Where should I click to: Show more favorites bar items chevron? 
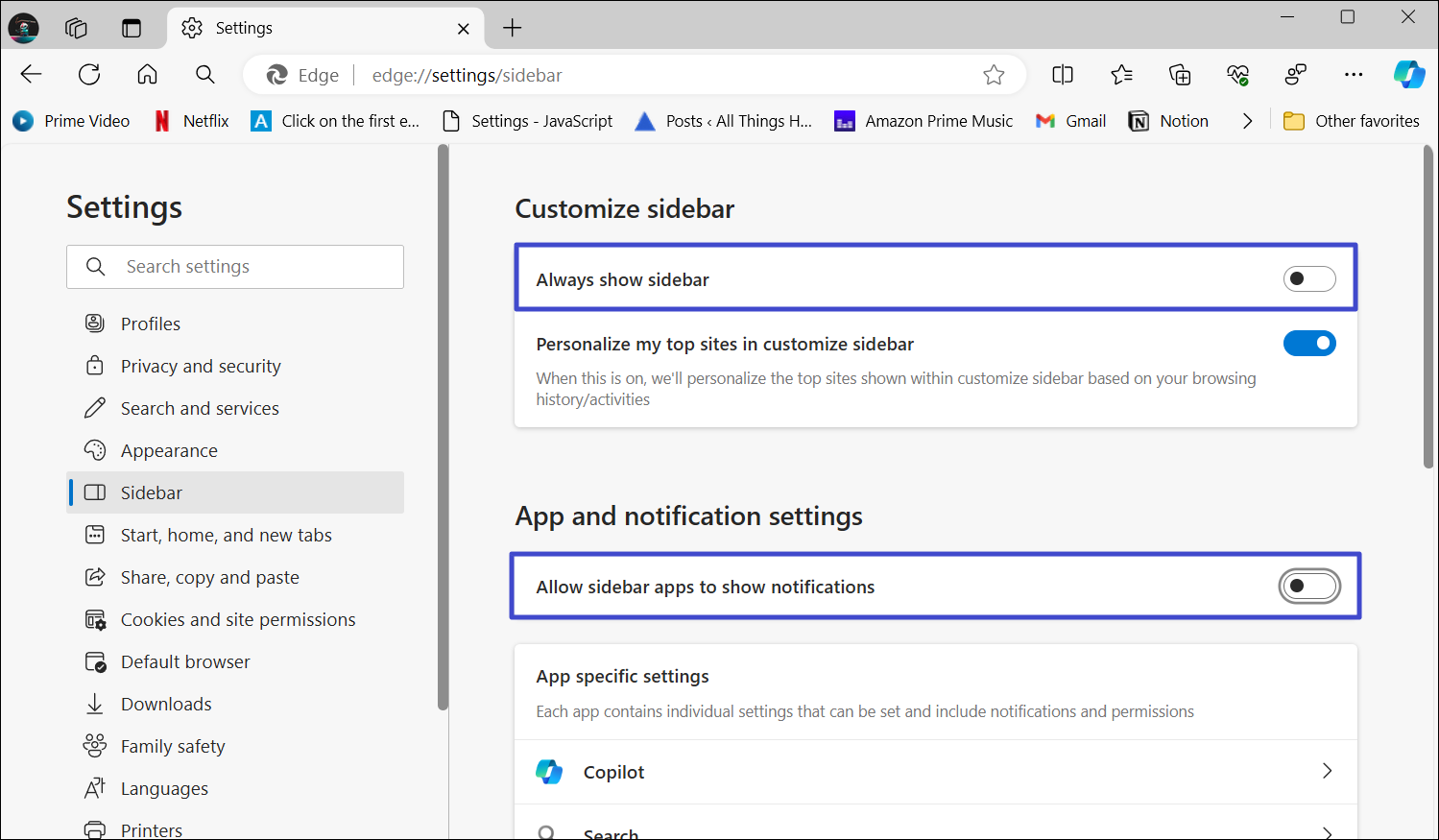coord(1247,121)
